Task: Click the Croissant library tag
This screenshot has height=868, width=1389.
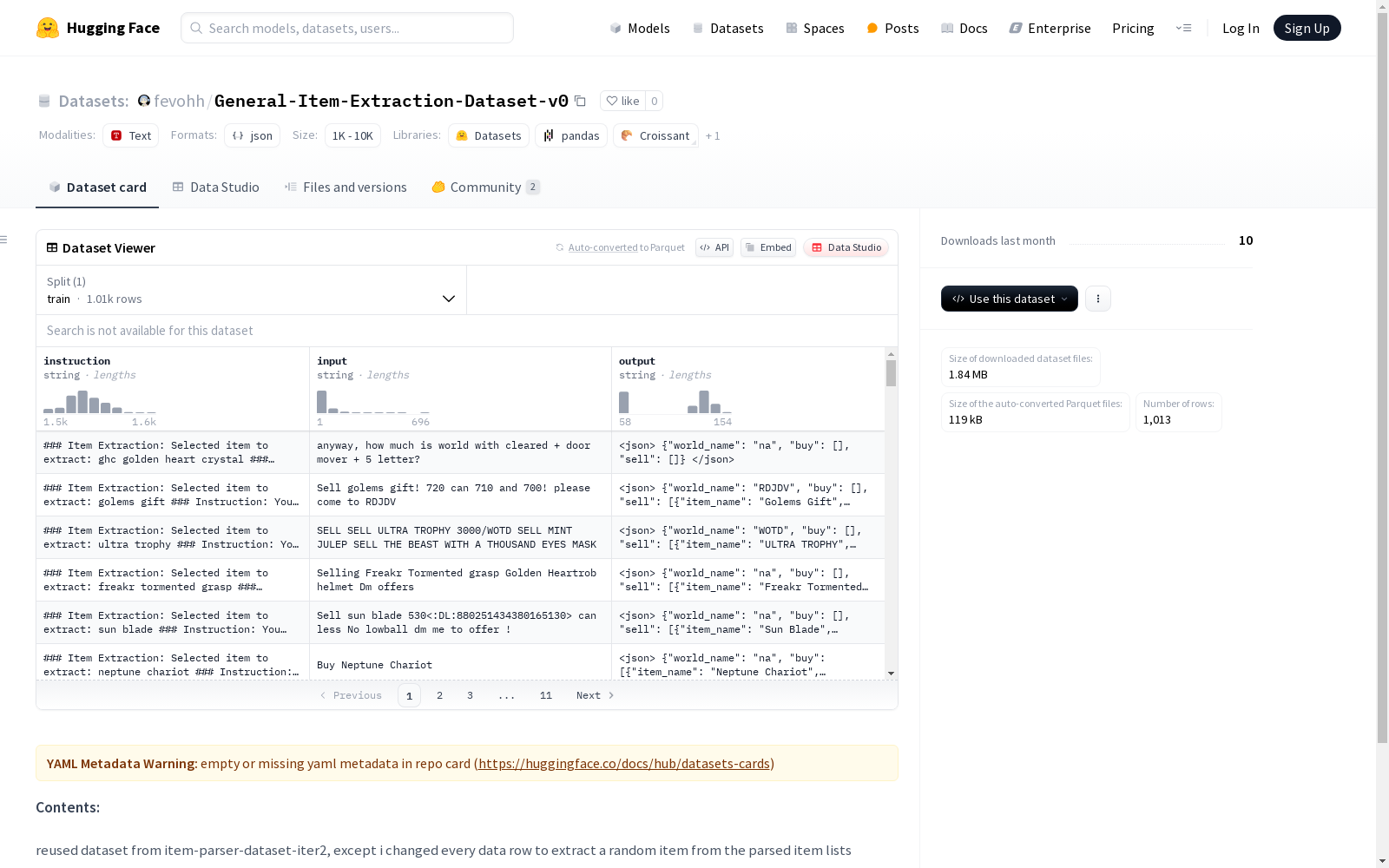Action: [655, 135]
